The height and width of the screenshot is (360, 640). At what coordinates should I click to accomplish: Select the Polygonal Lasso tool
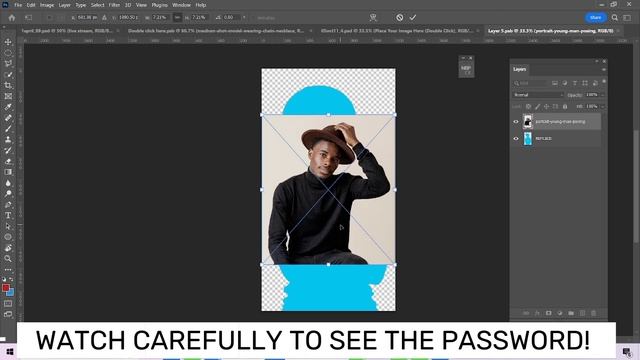[x=8, y=64]
